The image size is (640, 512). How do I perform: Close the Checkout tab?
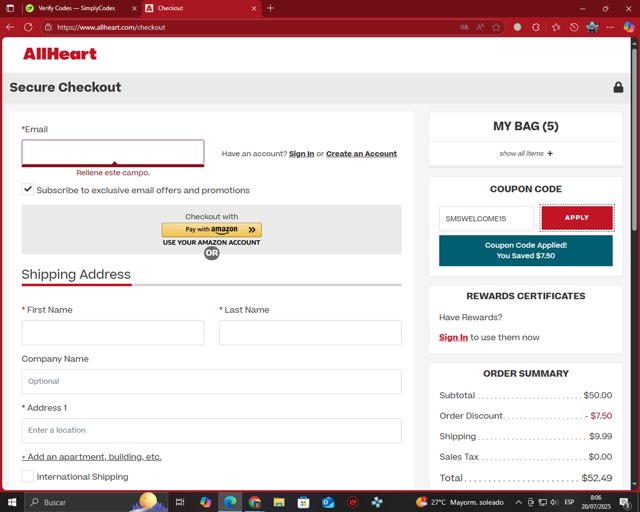click(x=254, y=8)
